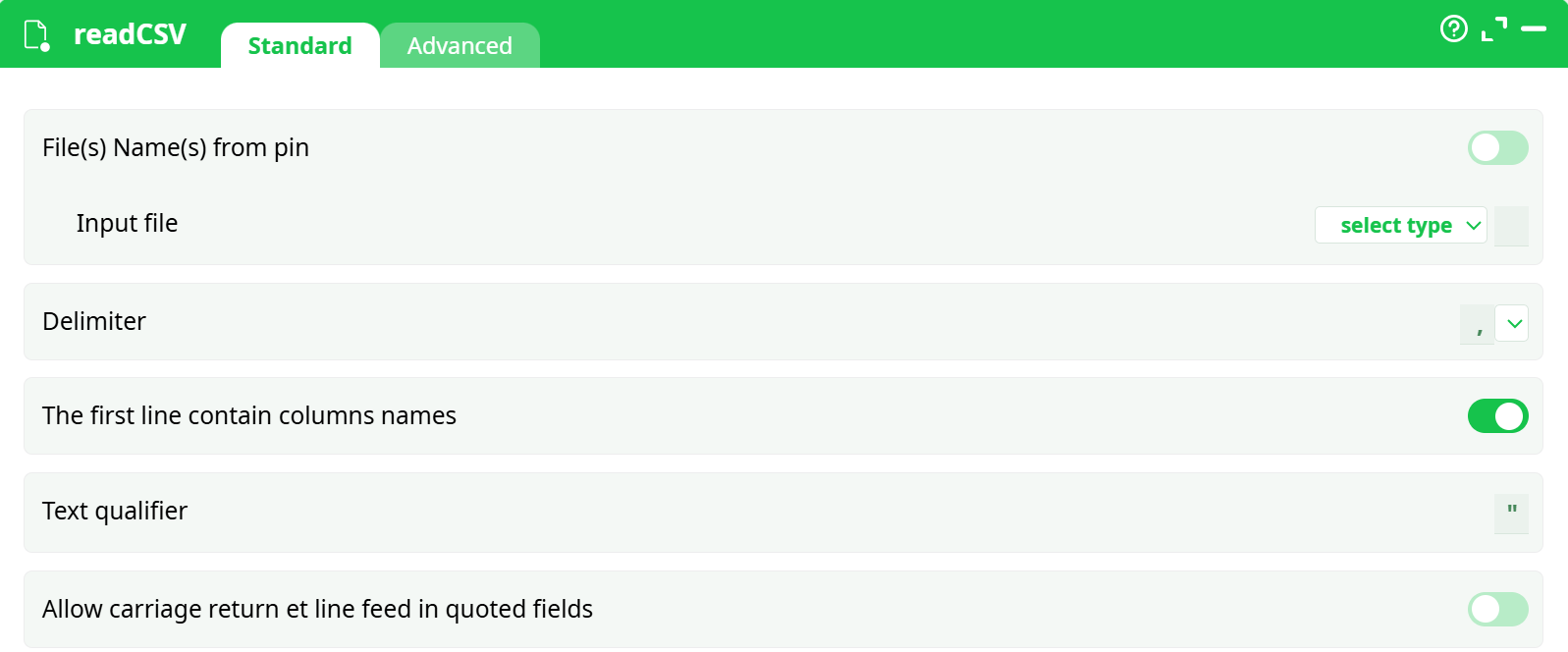This screenshot has height=652, width=1568.
Task: Open the select type dropdown
Action: 1400,226
